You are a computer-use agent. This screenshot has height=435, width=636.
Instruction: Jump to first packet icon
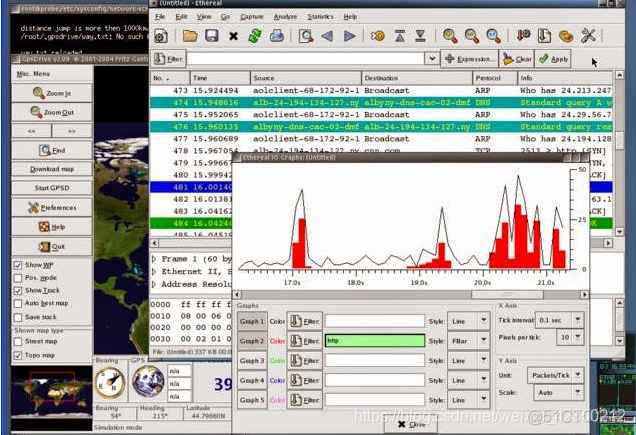(x=400, y=36)
